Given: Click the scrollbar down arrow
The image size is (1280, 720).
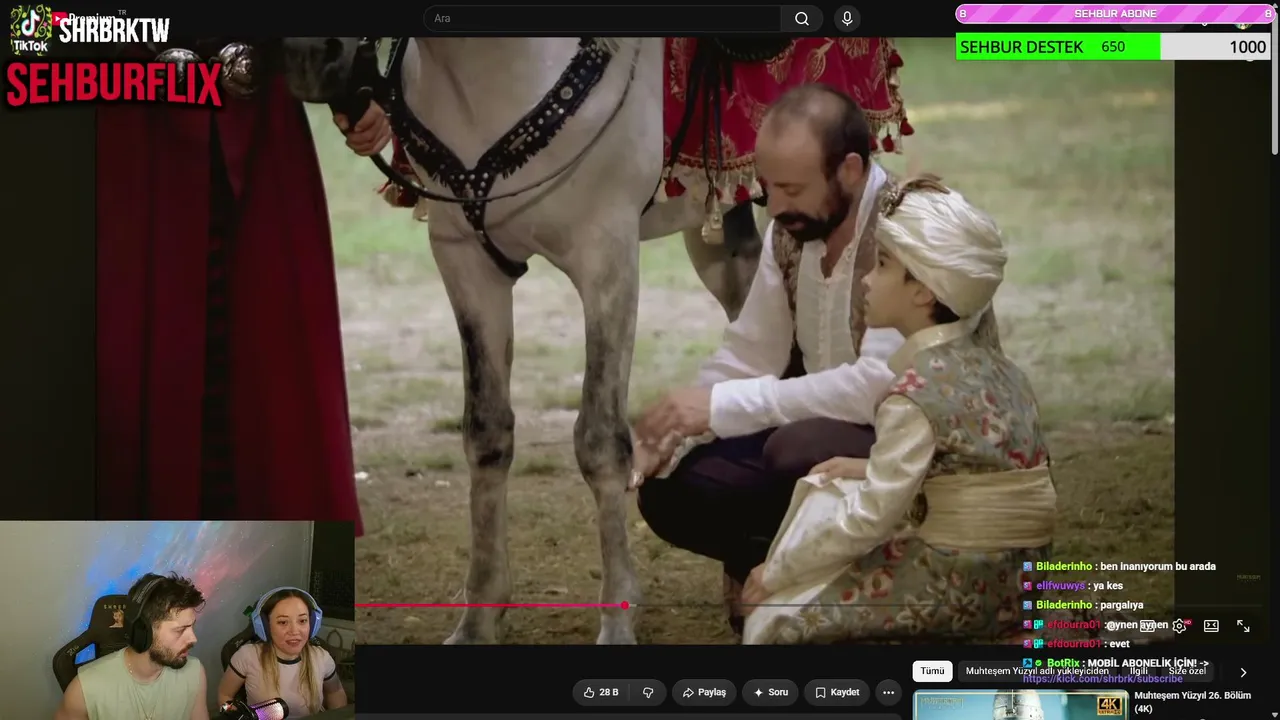Looking at the screenshot, I should (x=1274, y=713).
